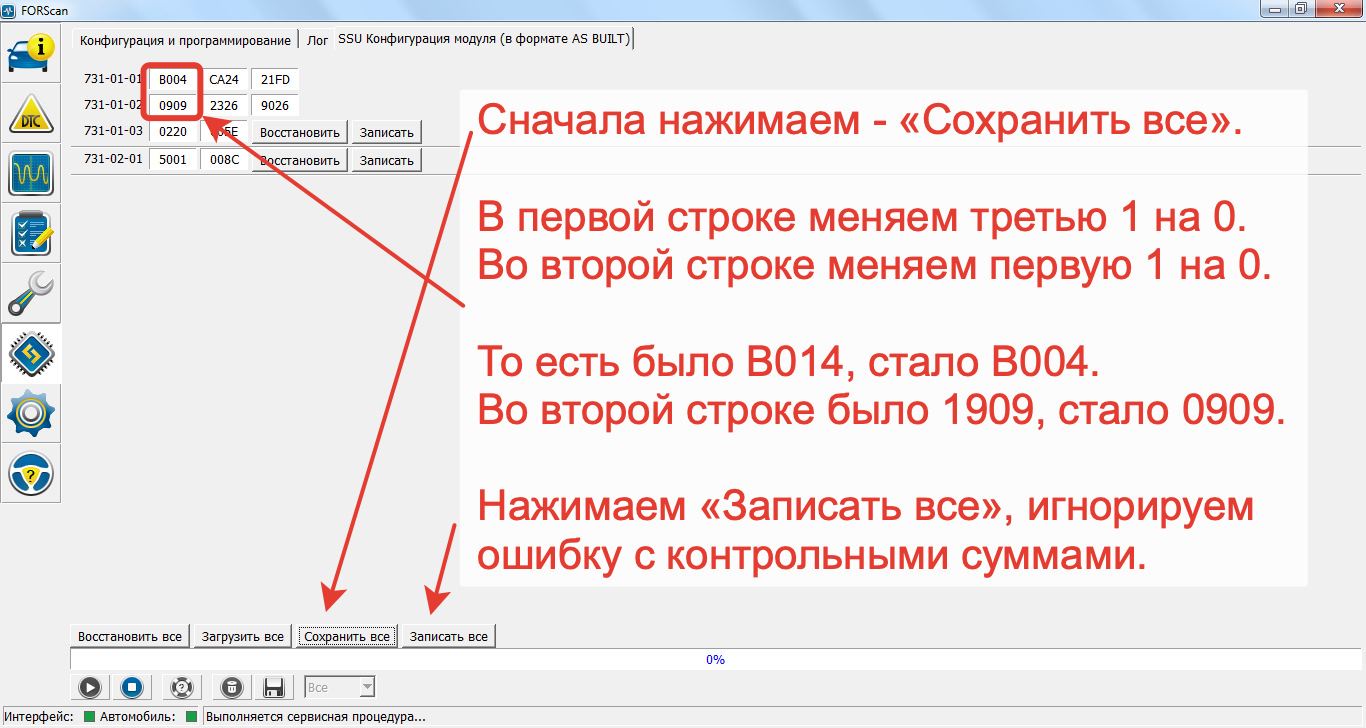Open the tests checklist section
This screenshot has height=728, width=1366.
click(x=31, y=234)
